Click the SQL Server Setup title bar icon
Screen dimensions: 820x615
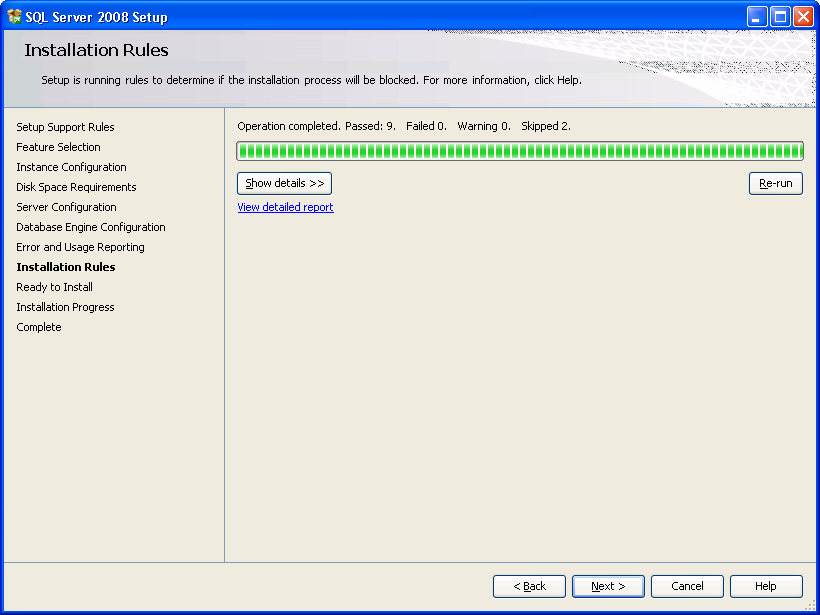pos(15,17)
